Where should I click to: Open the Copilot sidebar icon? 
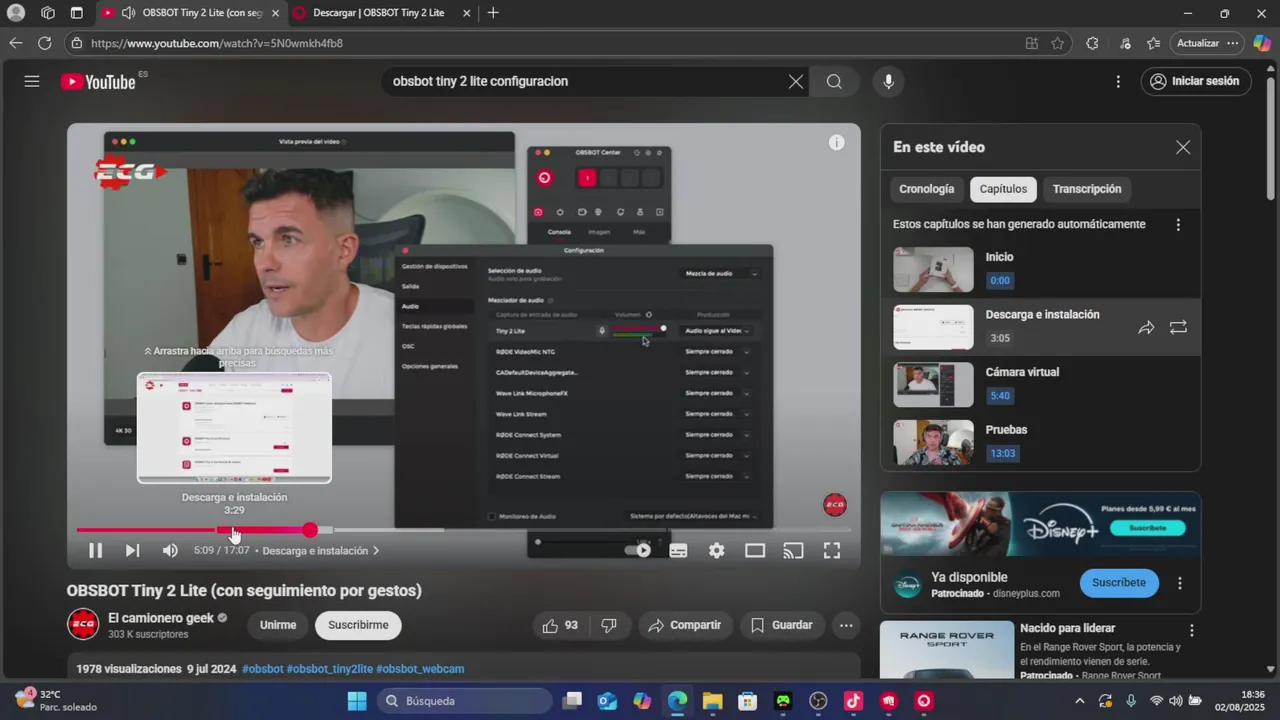1262,43
